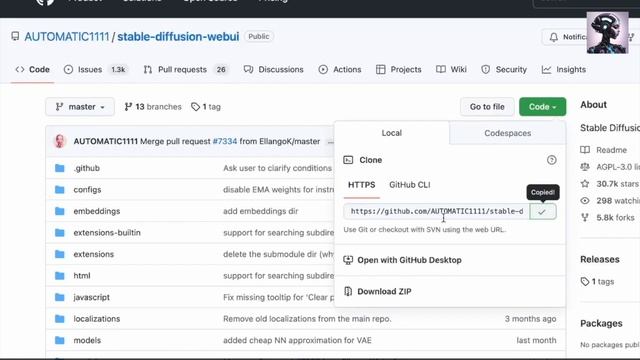The image size is (640, 360).
Task: Click the Notifications bell button
Action: [564, 37]
